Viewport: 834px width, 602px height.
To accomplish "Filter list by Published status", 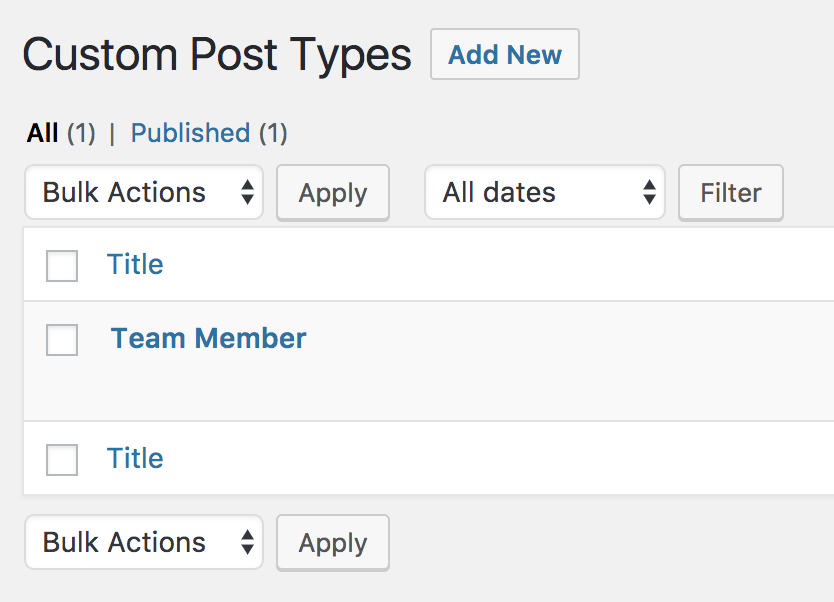I will point(190,133).
